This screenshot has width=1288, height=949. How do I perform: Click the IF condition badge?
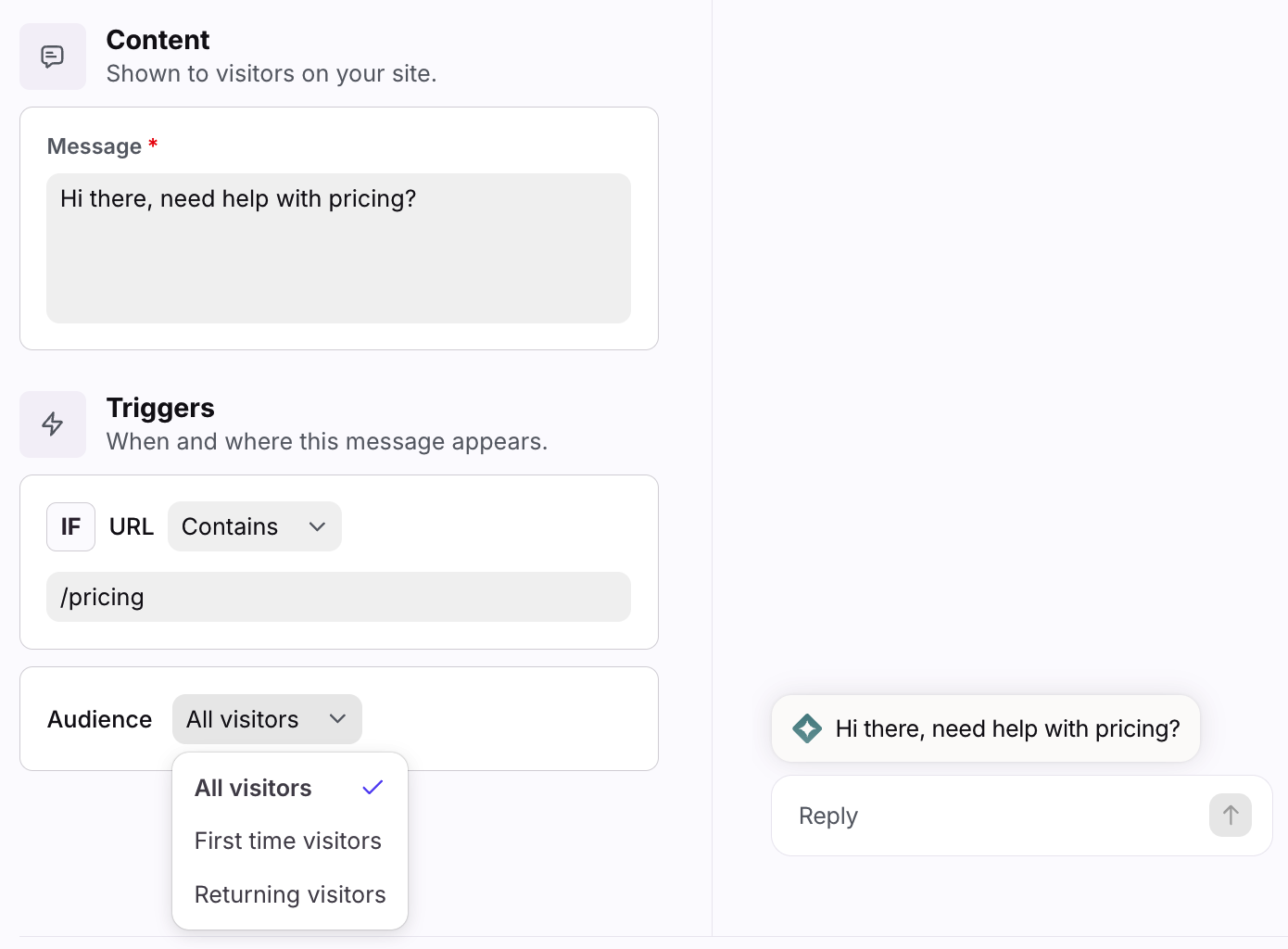(71, 526)
